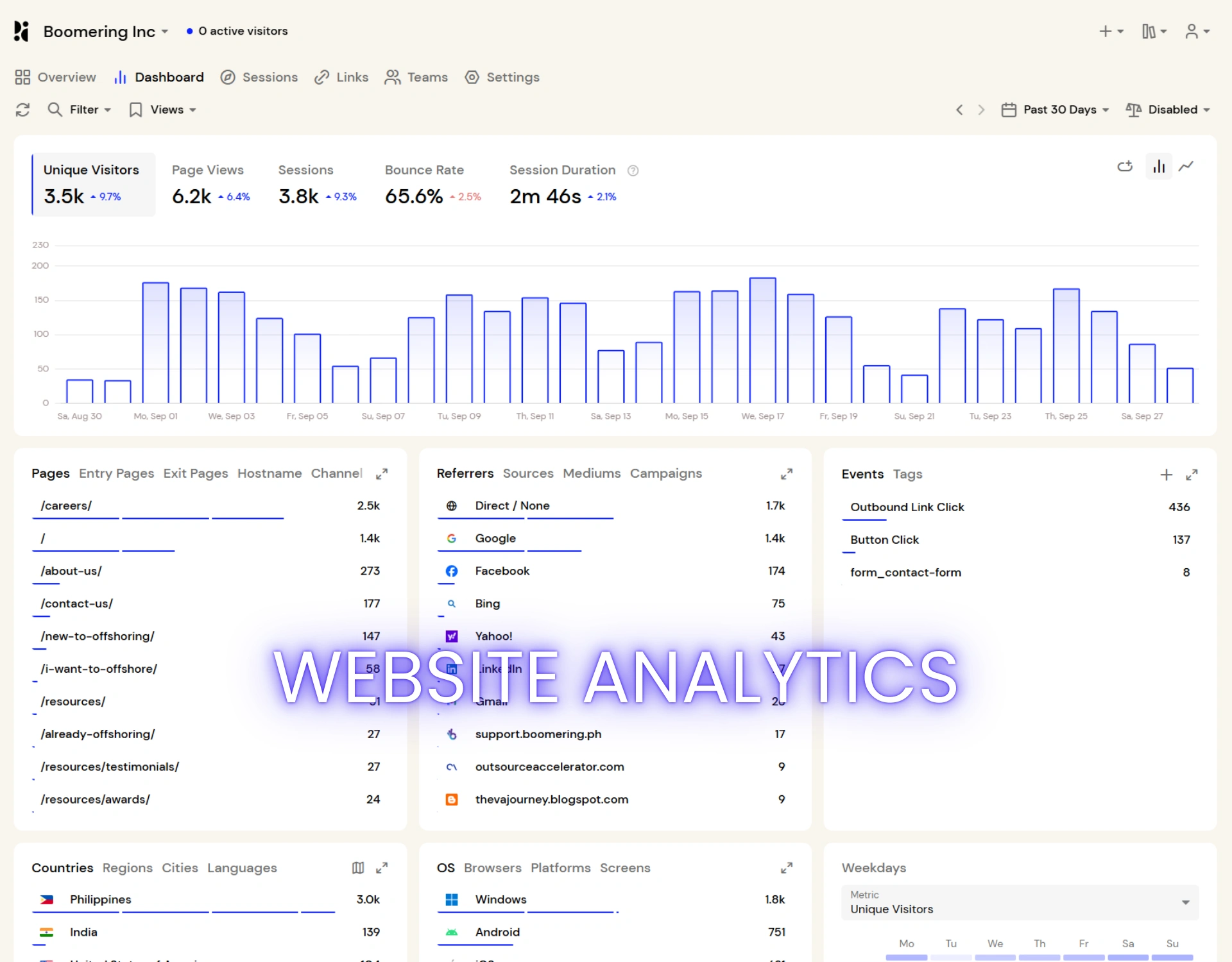Image resolution: width=1232 pixels, height=962 pixels.
Task: Select the Unique Visitors metric card
Action: pyautogui.click(x=93, y=184)
